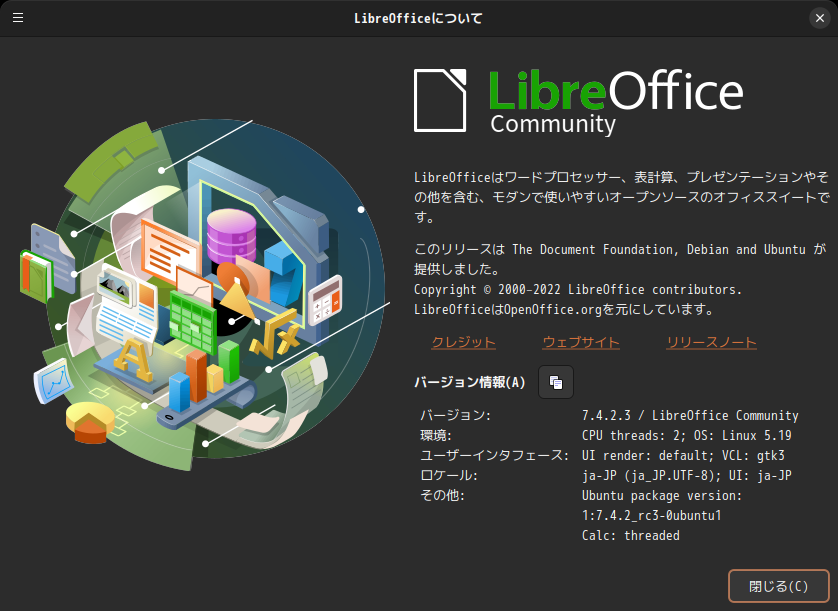Click the ロケール: row label
The image size is (838, 611).
(449, 475)
